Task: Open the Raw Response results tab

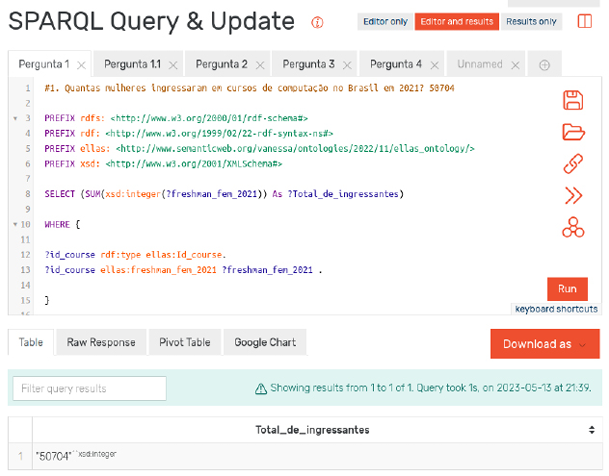Action: click(x=101, y=342)
